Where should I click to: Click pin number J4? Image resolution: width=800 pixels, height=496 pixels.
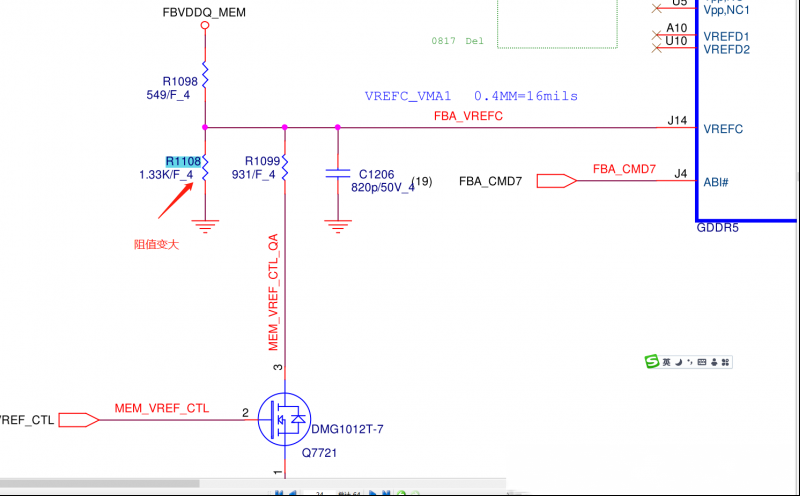681,173
